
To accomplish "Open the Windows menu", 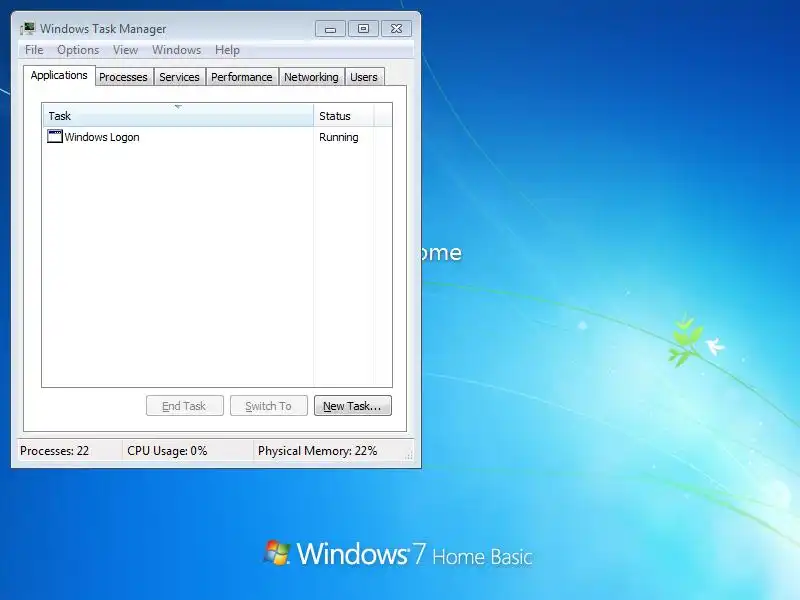I will click(177, 49).
